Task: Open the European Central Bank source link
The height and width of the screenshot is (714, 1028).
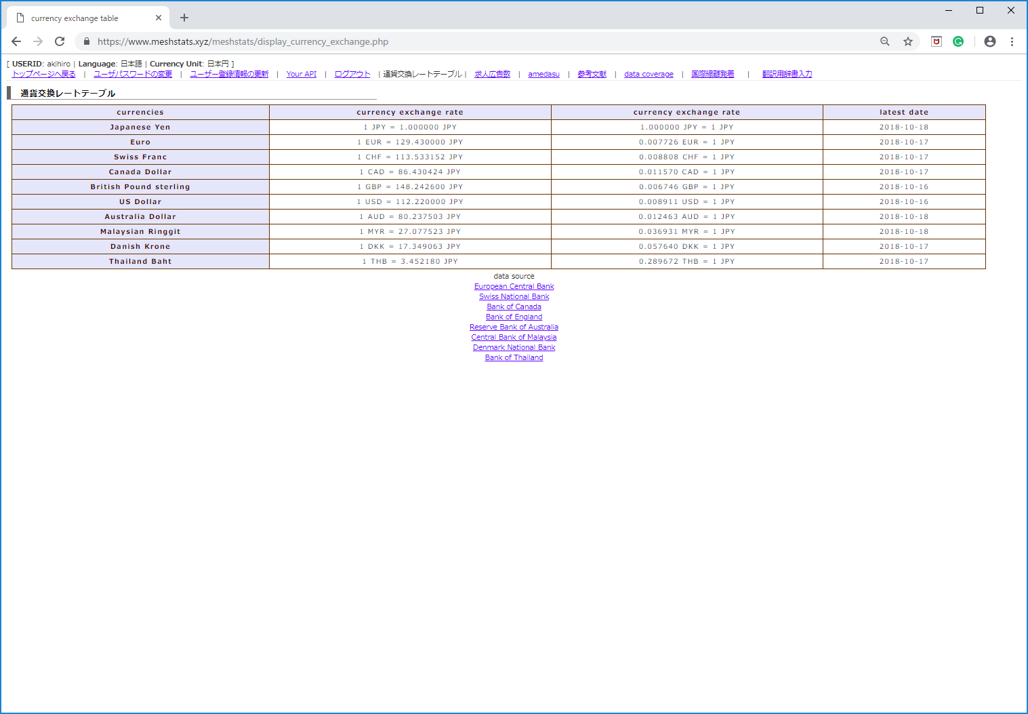Action: click(514, 287)
